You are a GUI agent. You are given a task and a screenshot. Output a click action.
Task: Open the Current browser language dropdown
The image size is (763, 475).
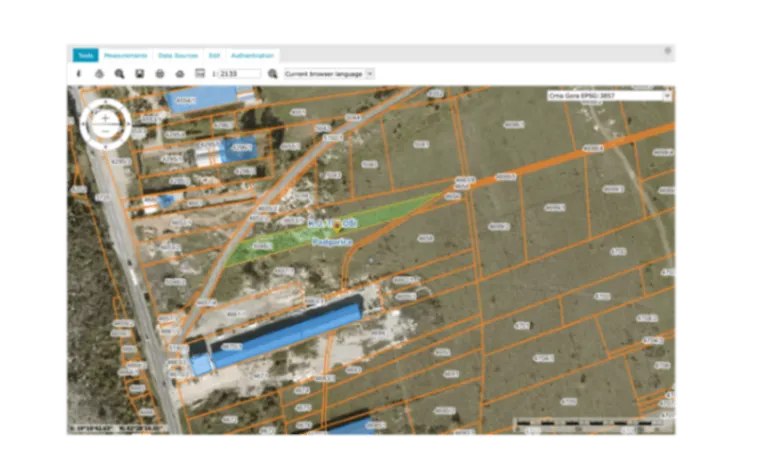tap(328, 74)
